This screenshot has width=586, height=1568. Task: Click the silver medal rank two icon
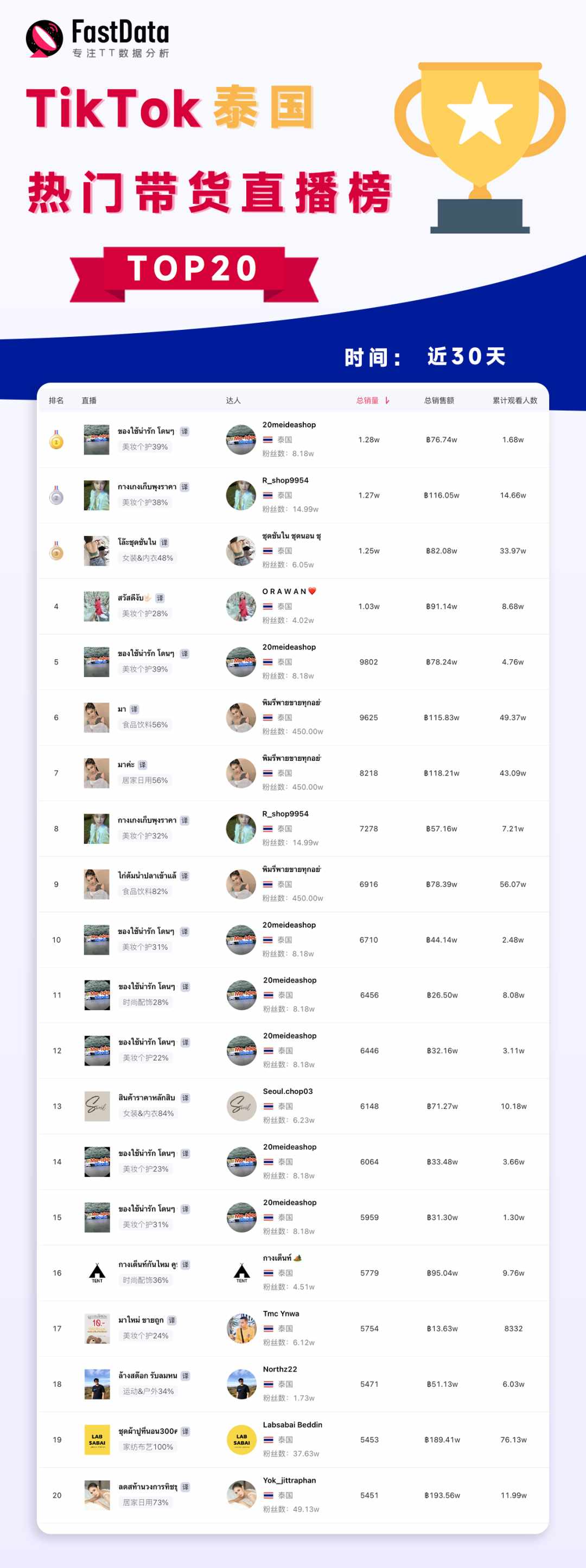click(x=56, y=495)
